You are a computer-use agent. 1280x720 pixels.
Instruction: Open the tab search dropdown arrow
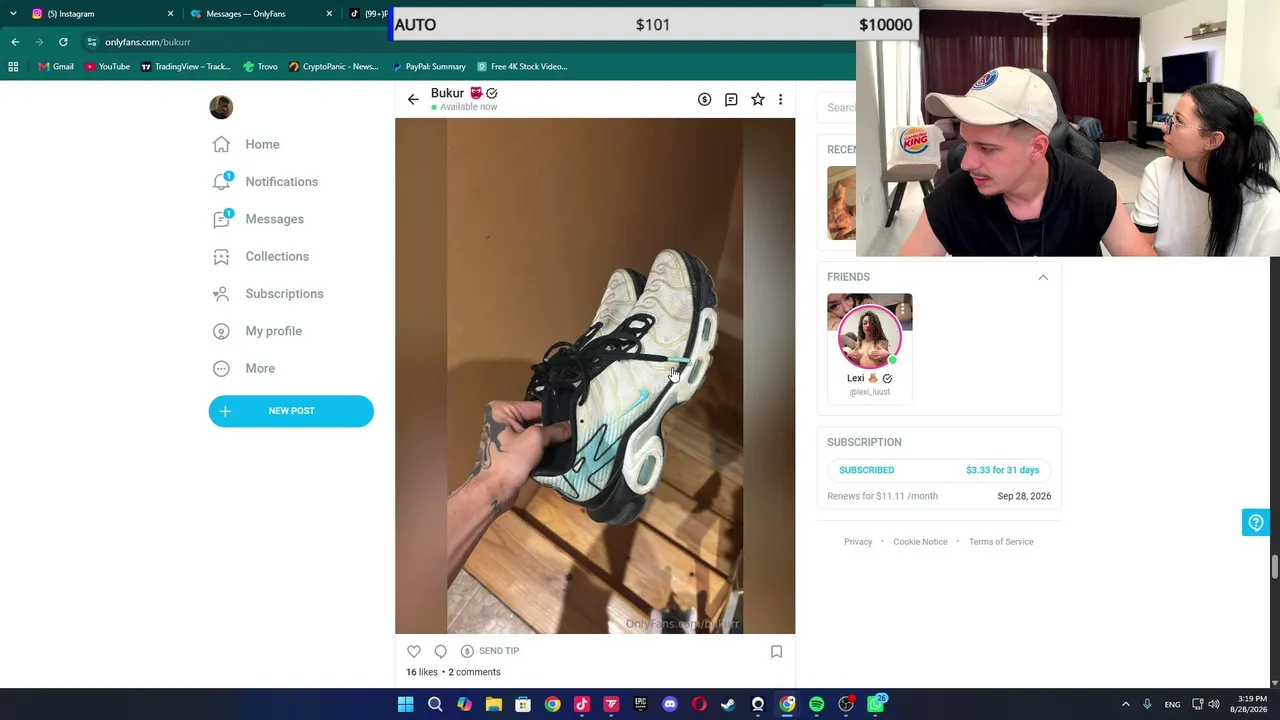13,14
